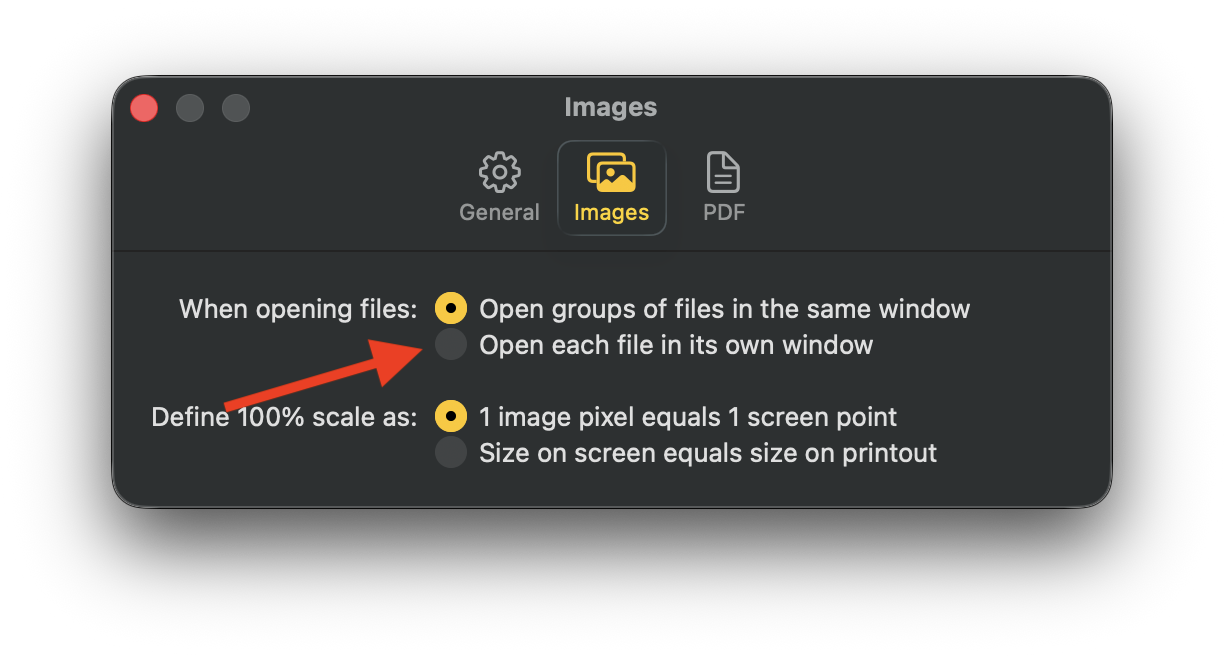Click the "When opening files:" label
The width and height of the screenshot is (1224, 656).
pos(298,309)
